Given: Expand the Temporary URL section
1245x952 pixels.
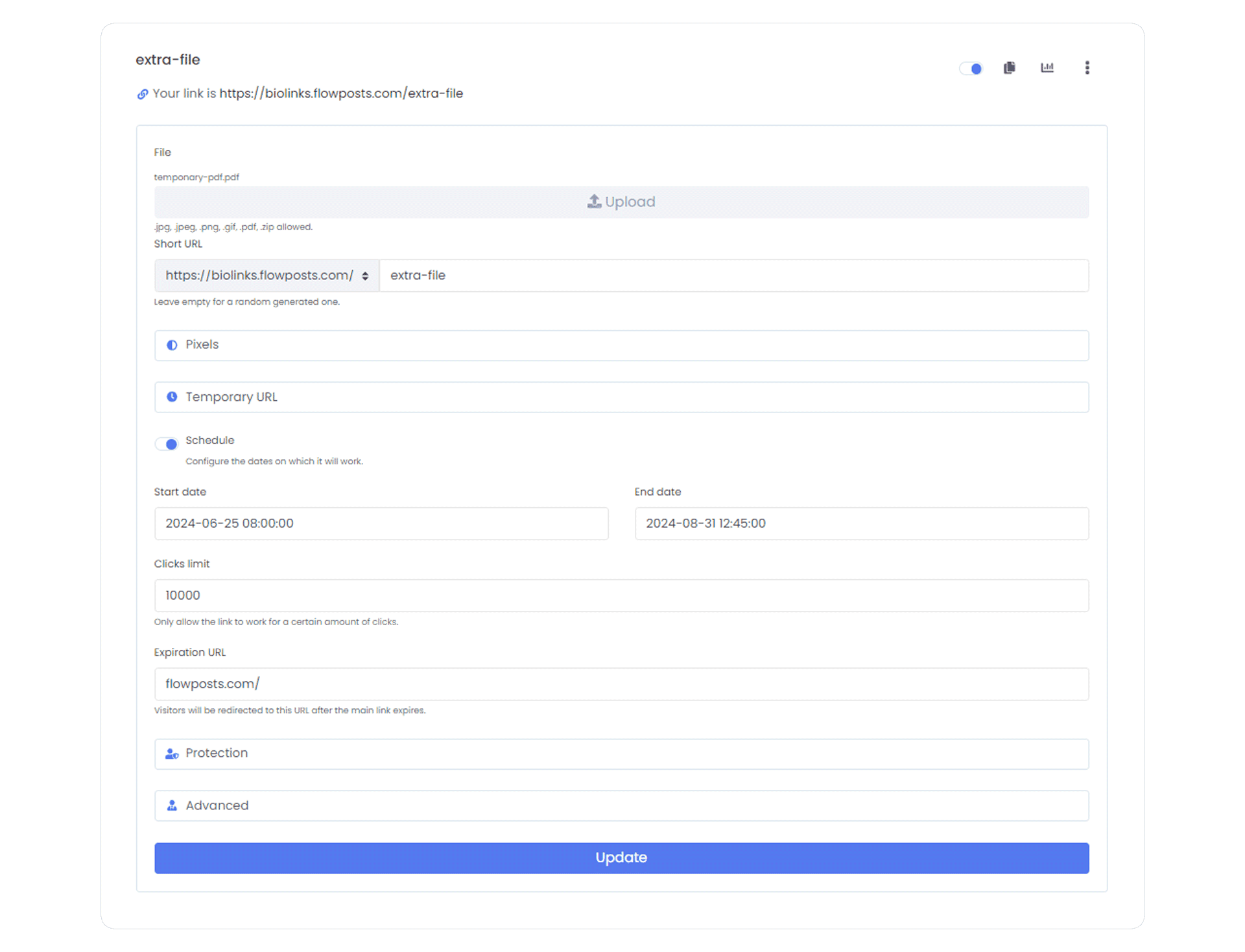Looking at the screenshot, I should coord(621,397).
